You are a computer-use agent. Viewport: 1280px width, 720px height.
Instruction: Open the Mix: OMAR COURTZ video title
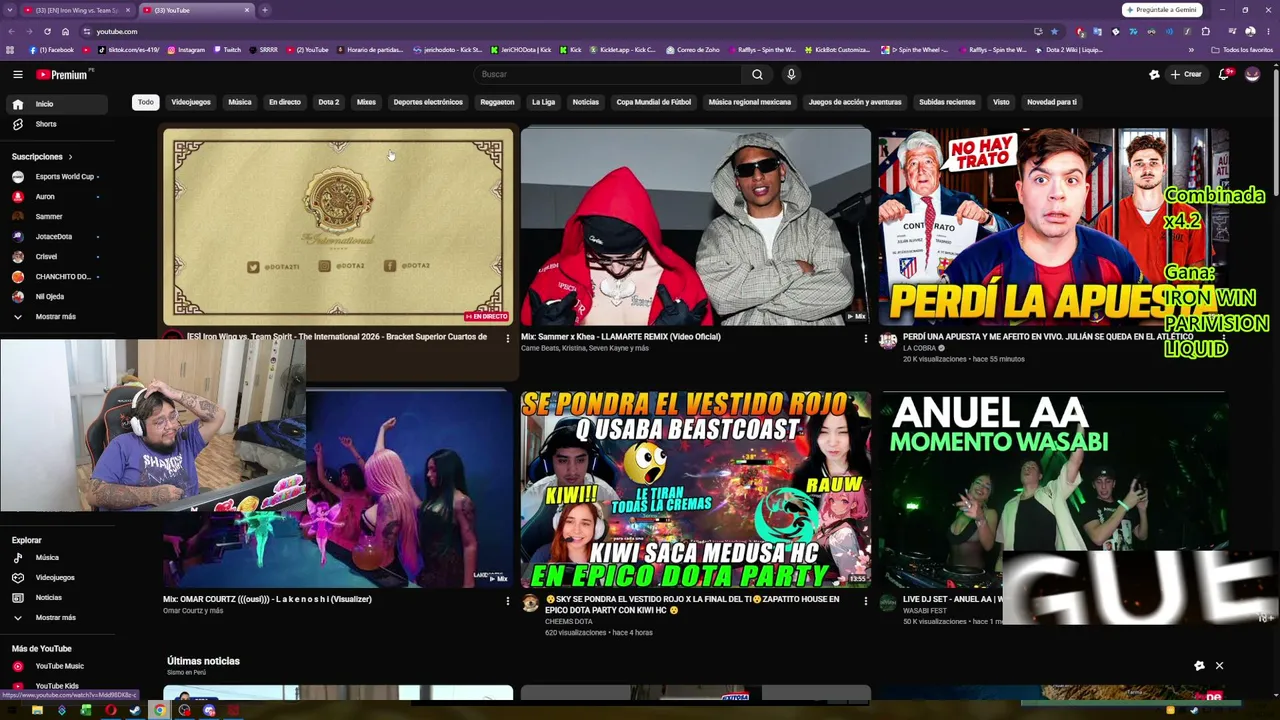pos(267,599)
